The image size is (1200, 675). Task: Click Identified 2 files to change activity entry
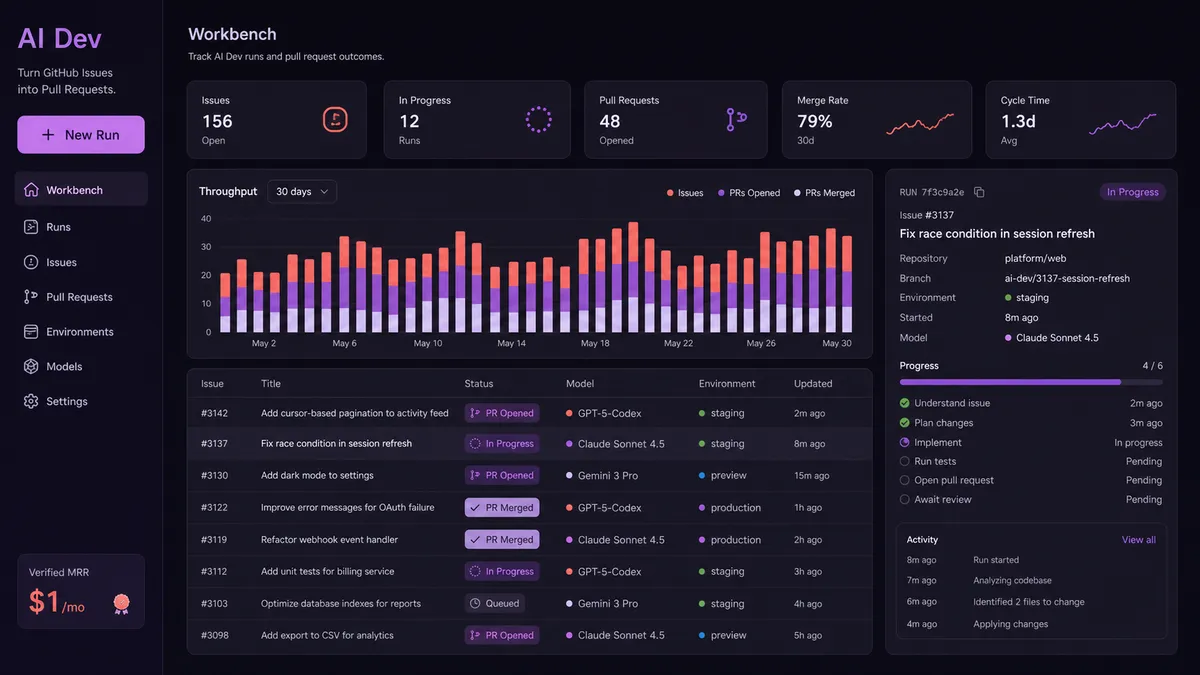(1029, 602)
